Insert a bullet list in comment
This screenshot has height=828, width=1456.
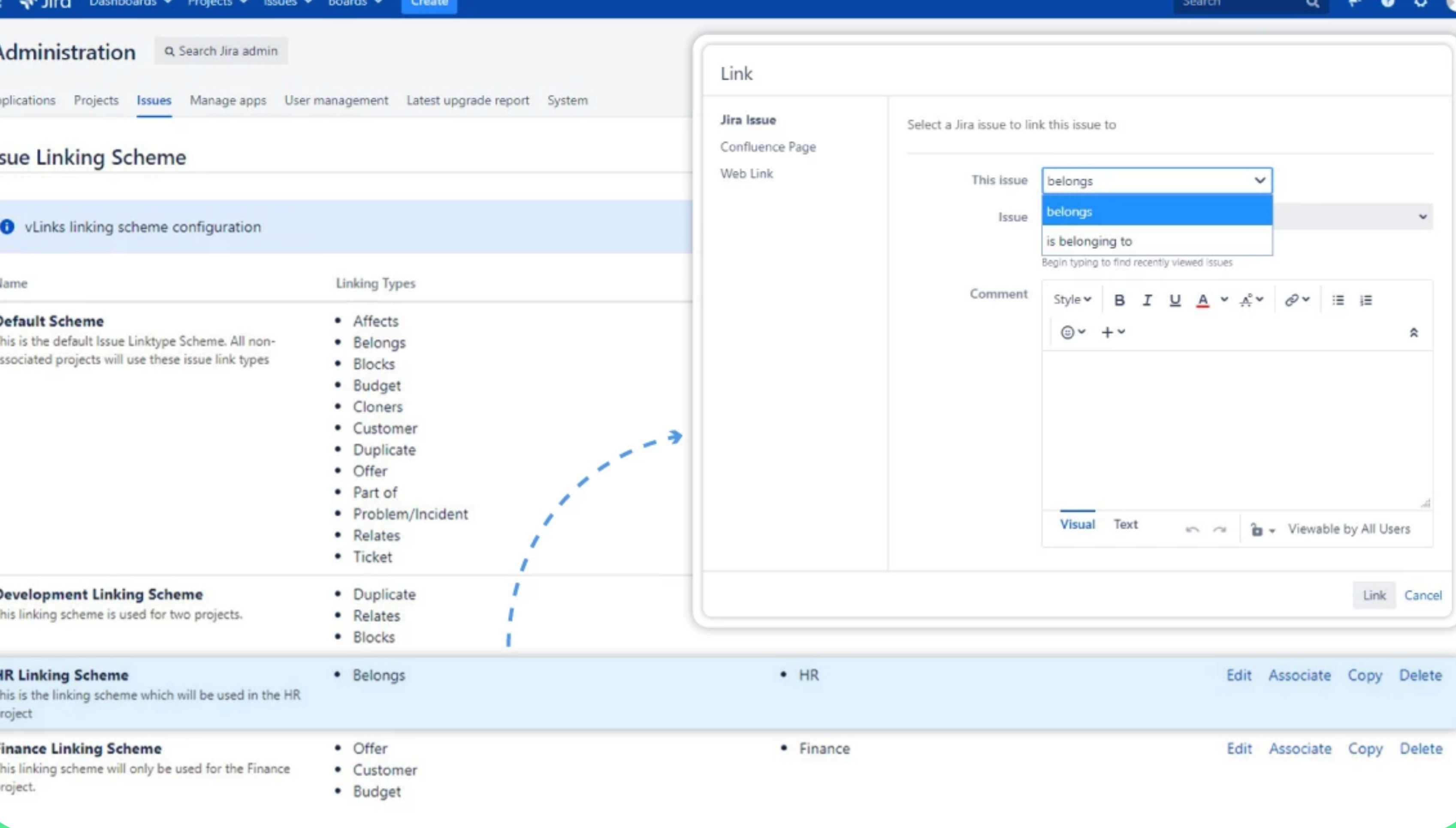pyautogui.click(x=1338, y=300)
